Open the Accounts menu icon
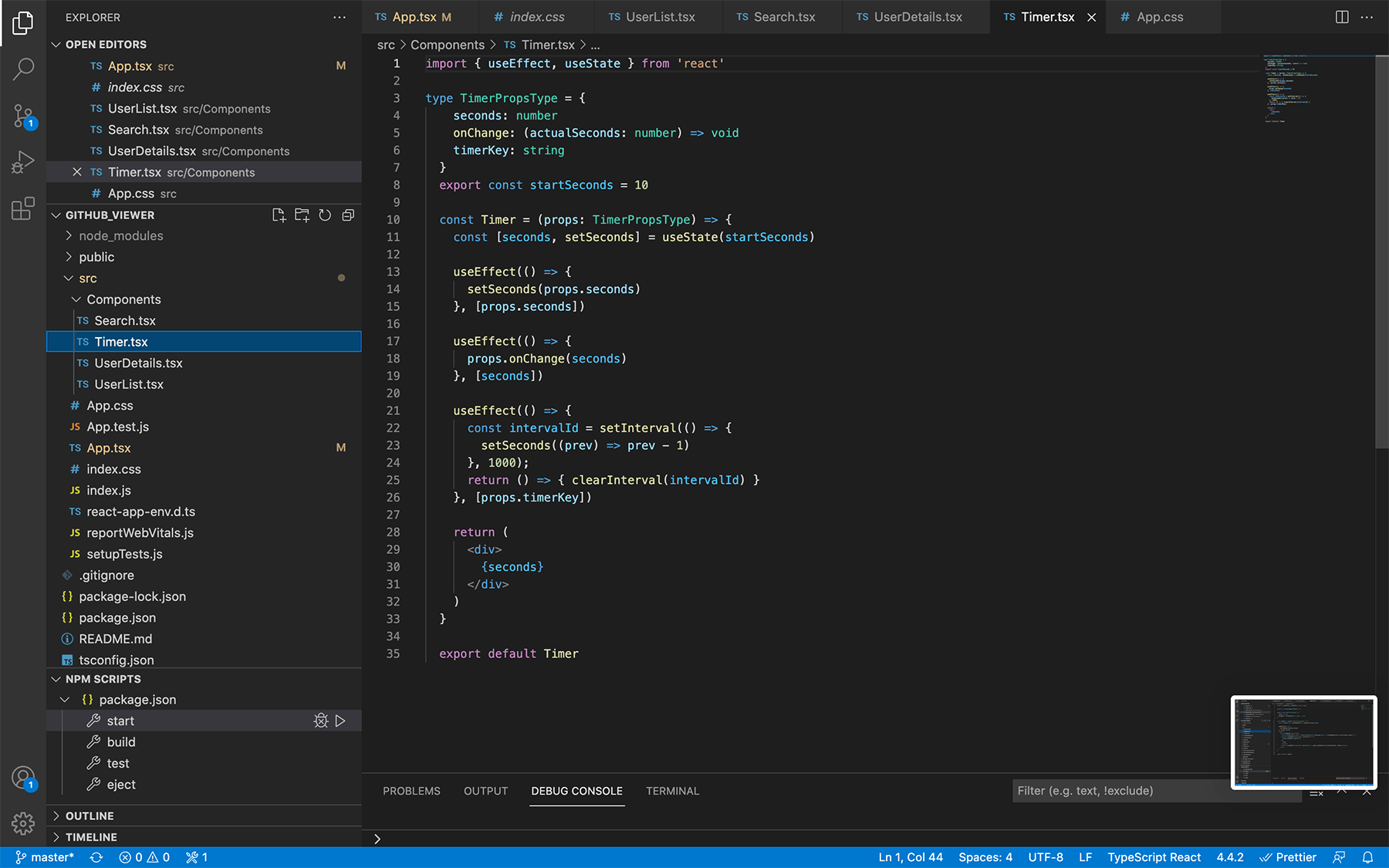 point(23,778)
